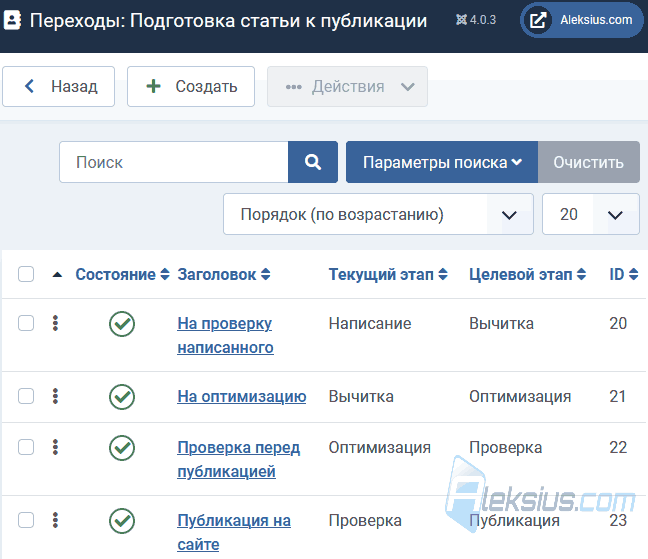
Task: Click into the Поиск search field
Action: [174, 162]
